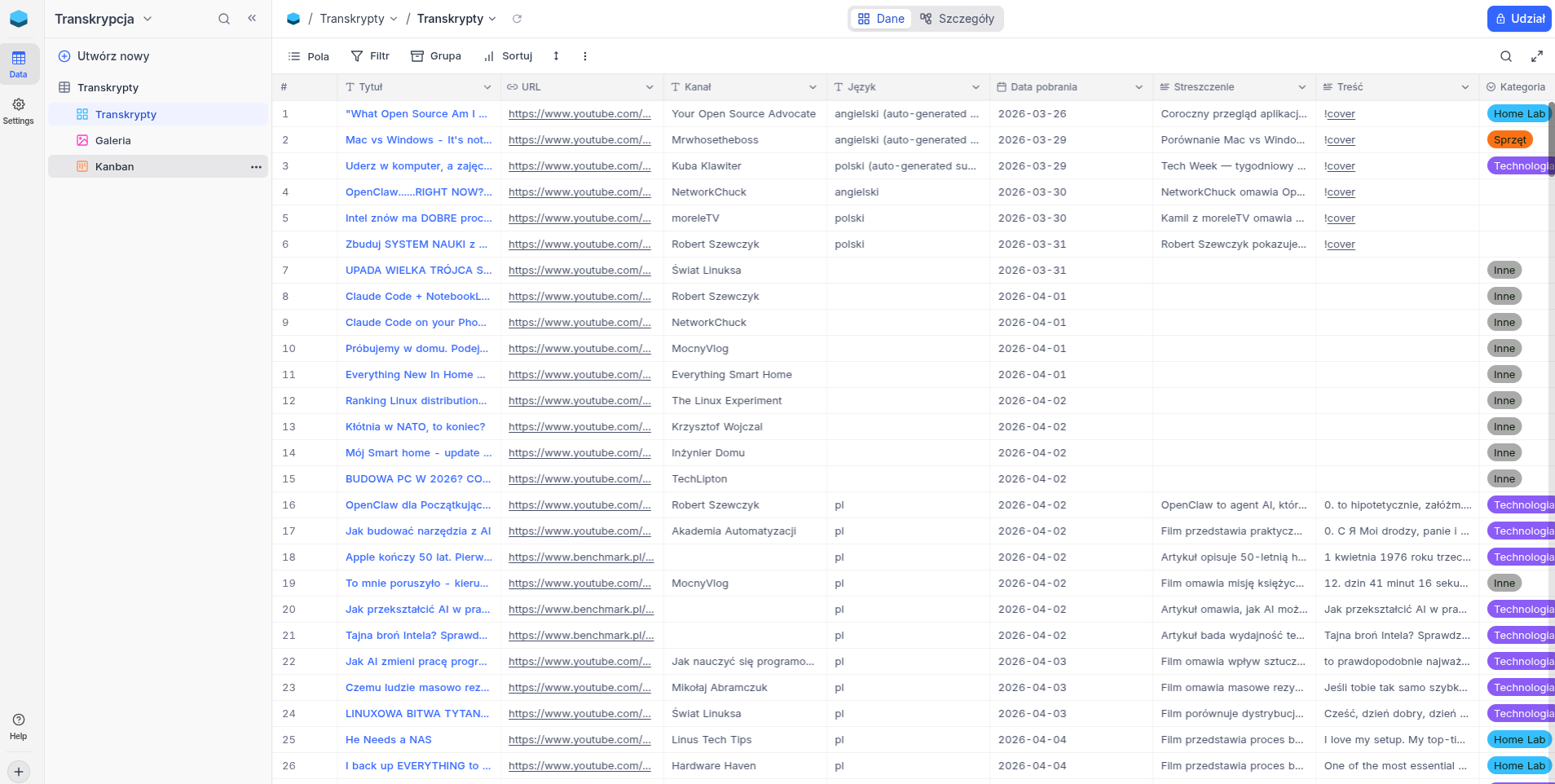This screenshot has width=1555, height=784.
Task: Click the Home Lab tag in row 1
Action: [1518, 114]
